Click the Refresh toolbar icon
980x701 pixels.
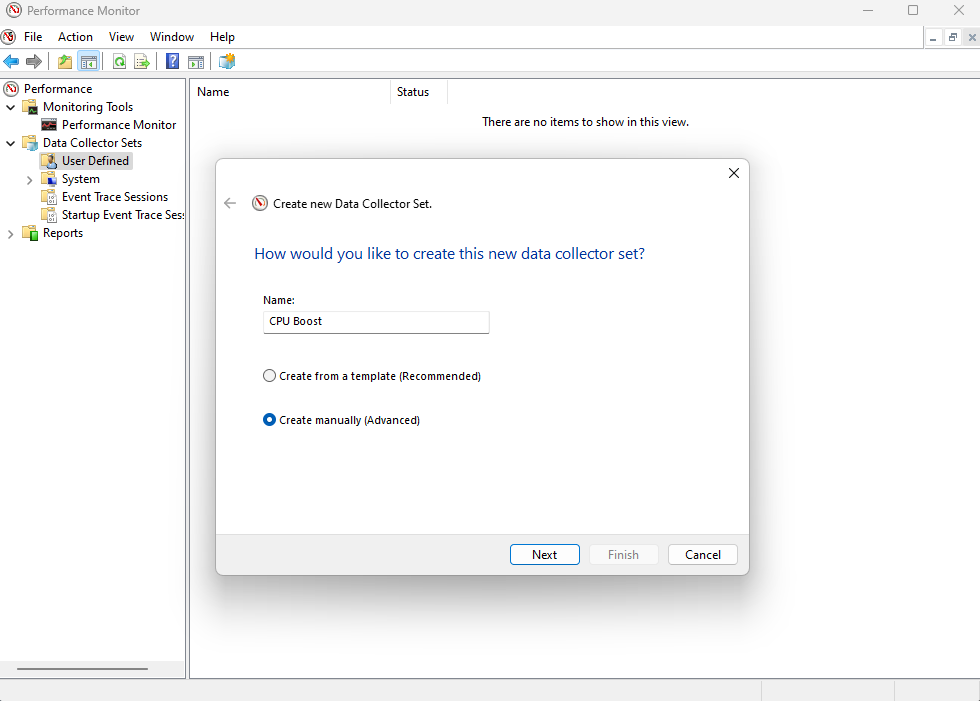point(119,62)
